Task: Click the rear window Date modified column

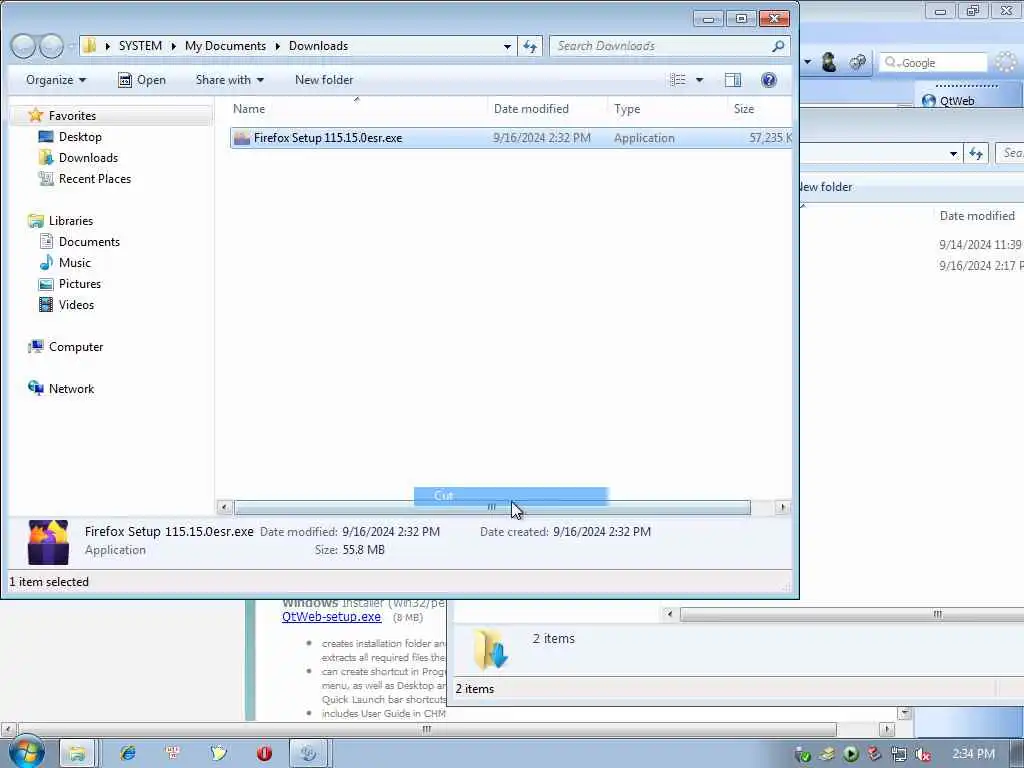Action: [x=977, y=216]
